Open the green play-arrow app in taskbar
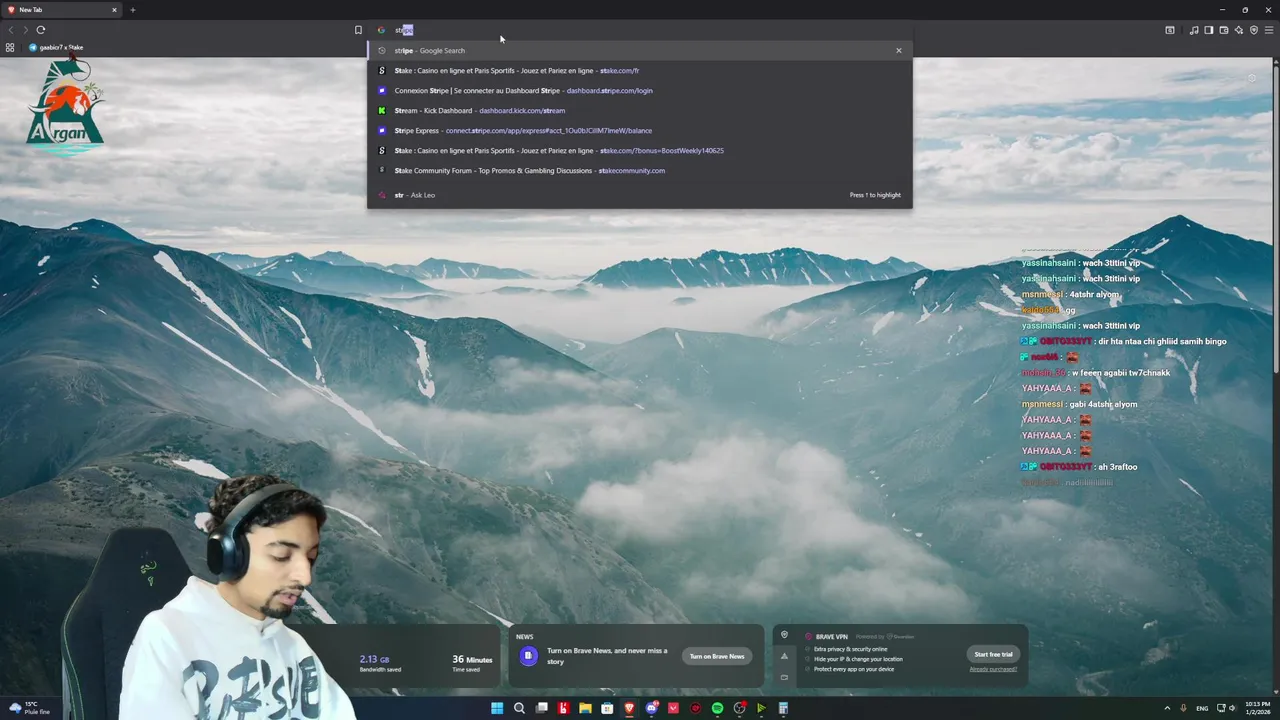This screenshot has height=720, width=1280. click(x=761, y=708)
